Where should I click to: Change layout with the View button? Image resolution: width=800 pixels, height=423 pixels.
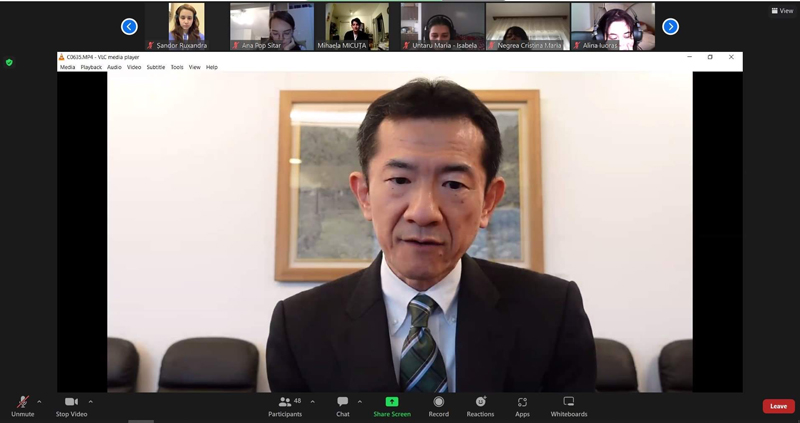(x=782, y=11)
